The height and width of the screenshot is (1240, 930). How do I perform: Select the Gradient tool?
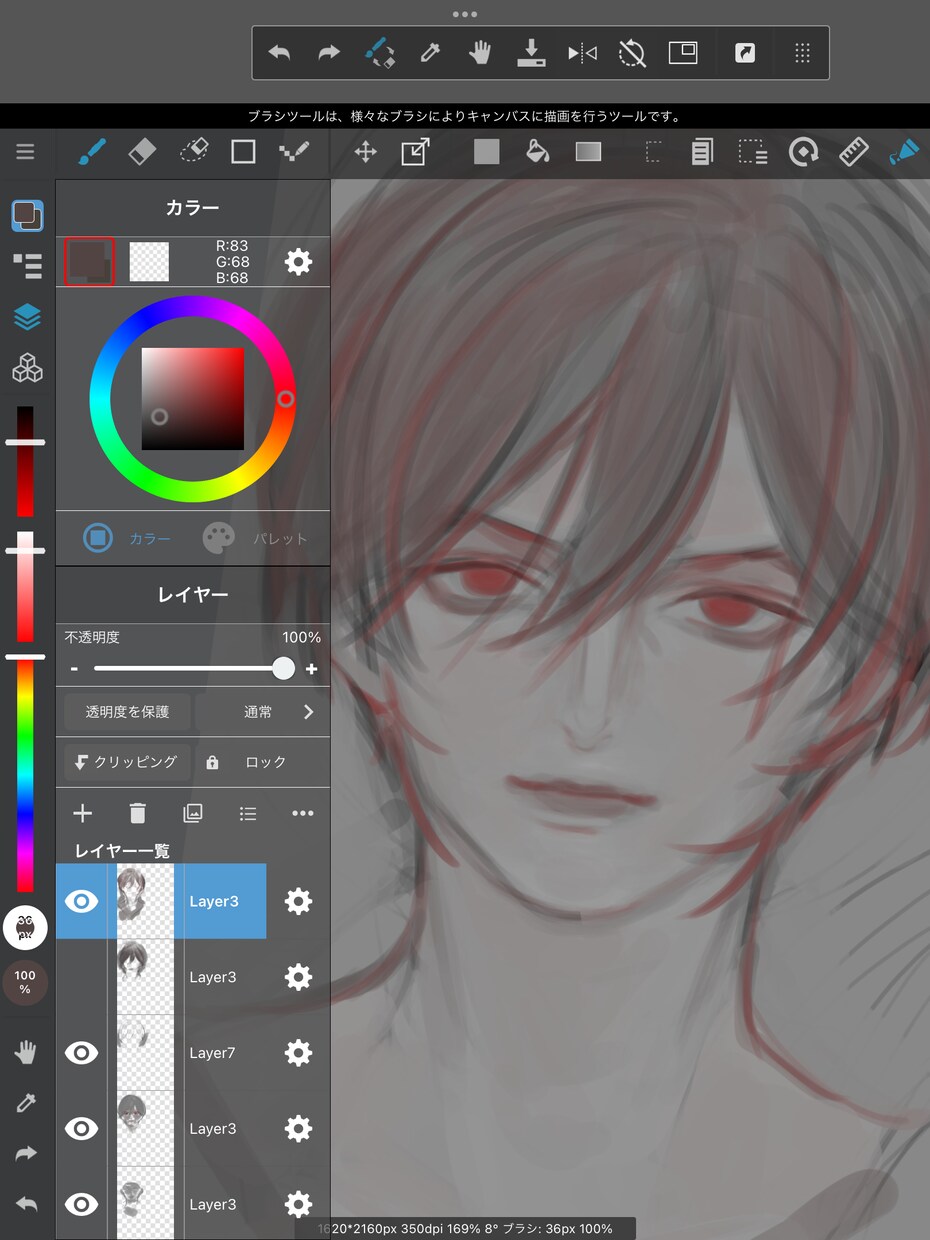[x=589, y=152]
